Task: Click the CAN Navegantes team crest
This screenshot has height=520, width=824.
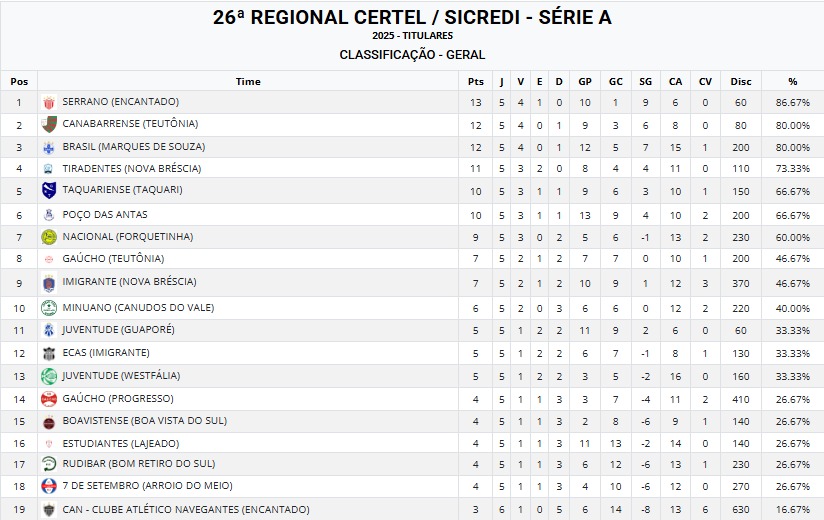Action: tap(49, 510)
